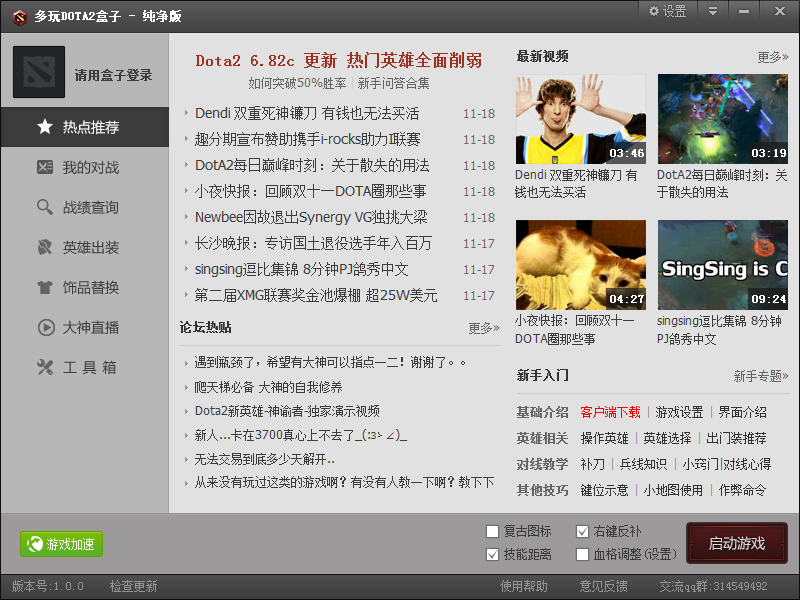800x600 pixels.
Task: Open news Newbee因故退出Synergy VG独挑大梁
Action: [311, 217]
